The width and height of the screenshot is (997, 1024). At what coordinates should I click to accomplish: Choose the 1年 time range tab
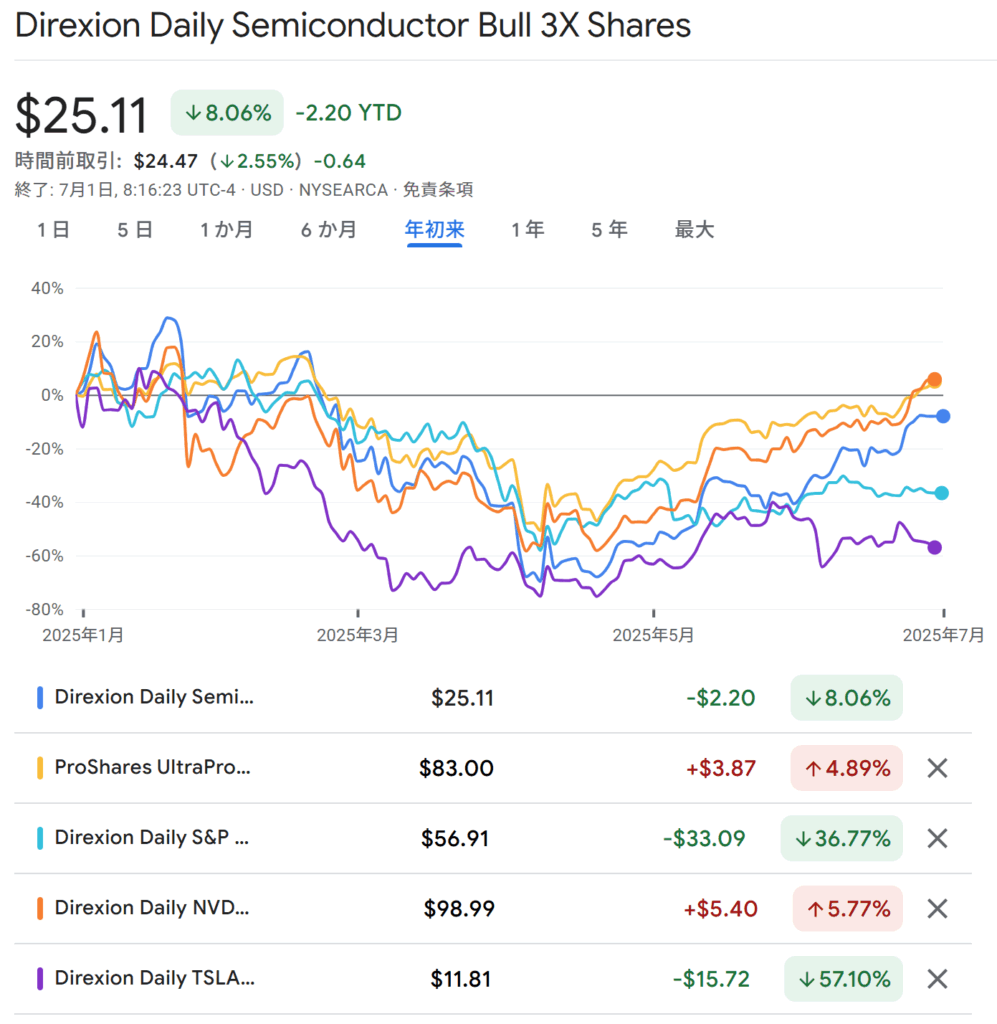[528, 230]
